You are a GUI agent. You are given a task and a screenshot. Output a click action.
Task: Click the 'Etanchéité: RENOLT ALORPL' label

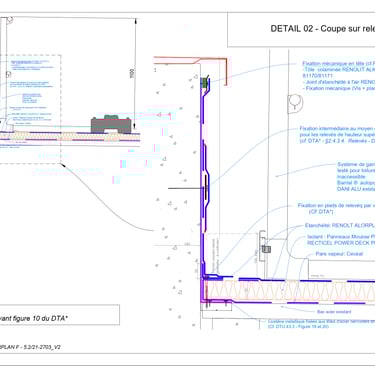[x=340, y=226]
